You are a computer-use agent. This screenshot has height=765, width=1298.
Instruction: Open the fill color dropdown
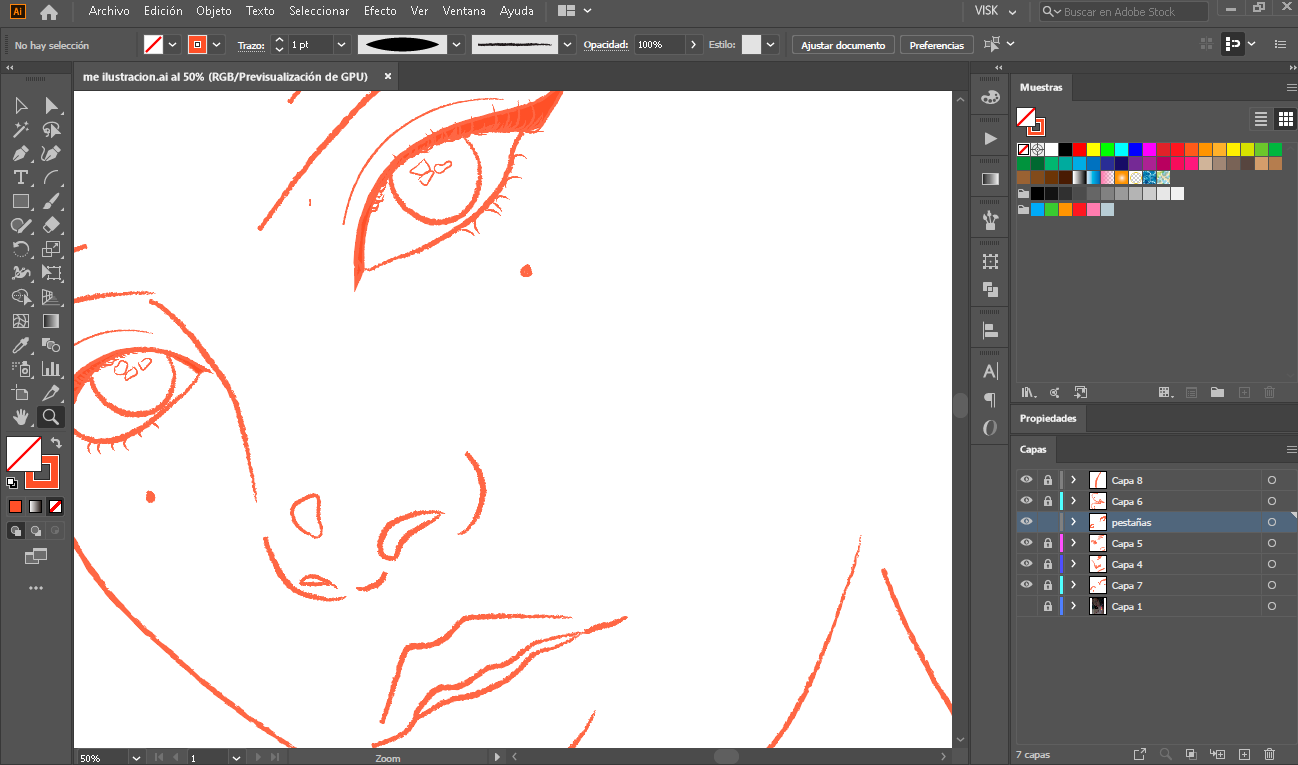tap(173, 45)
